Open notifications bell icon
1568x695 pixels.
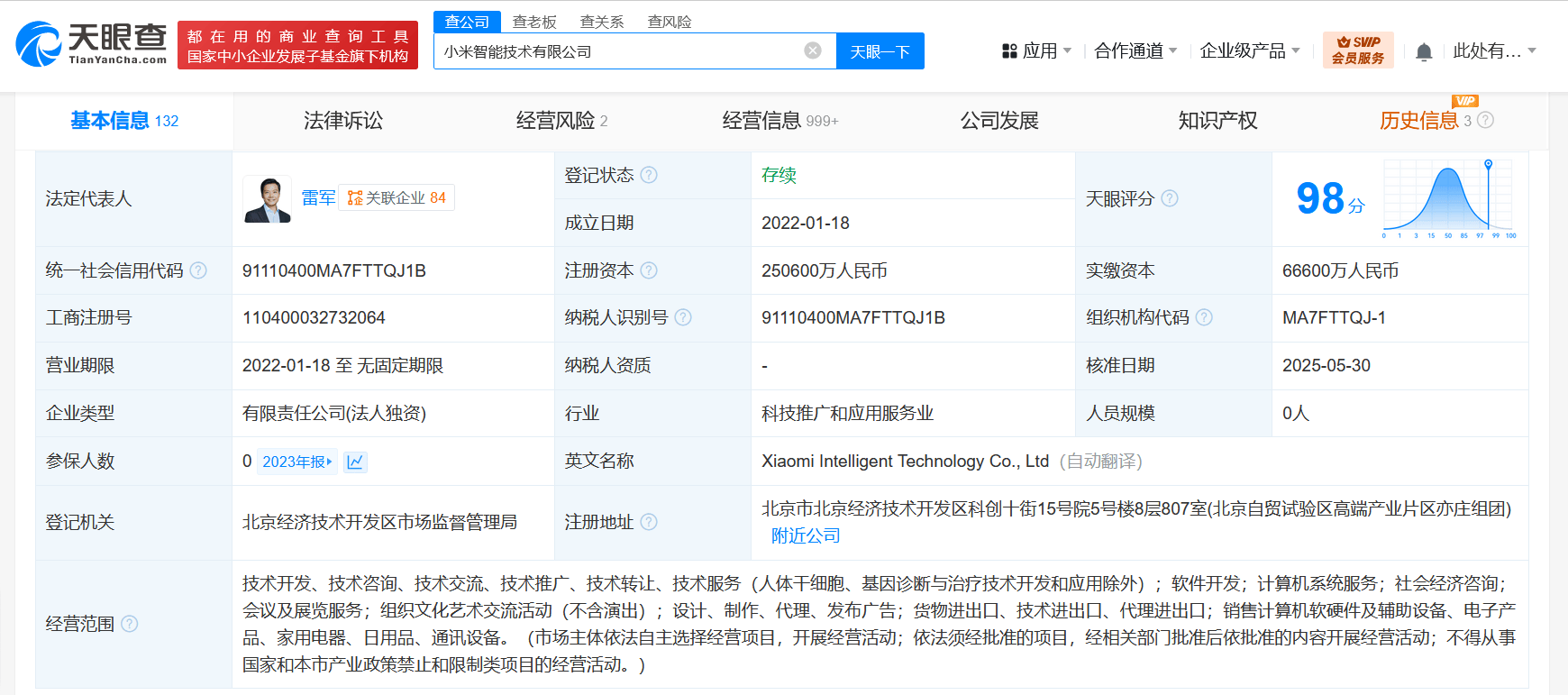(x=1424, y=51)
